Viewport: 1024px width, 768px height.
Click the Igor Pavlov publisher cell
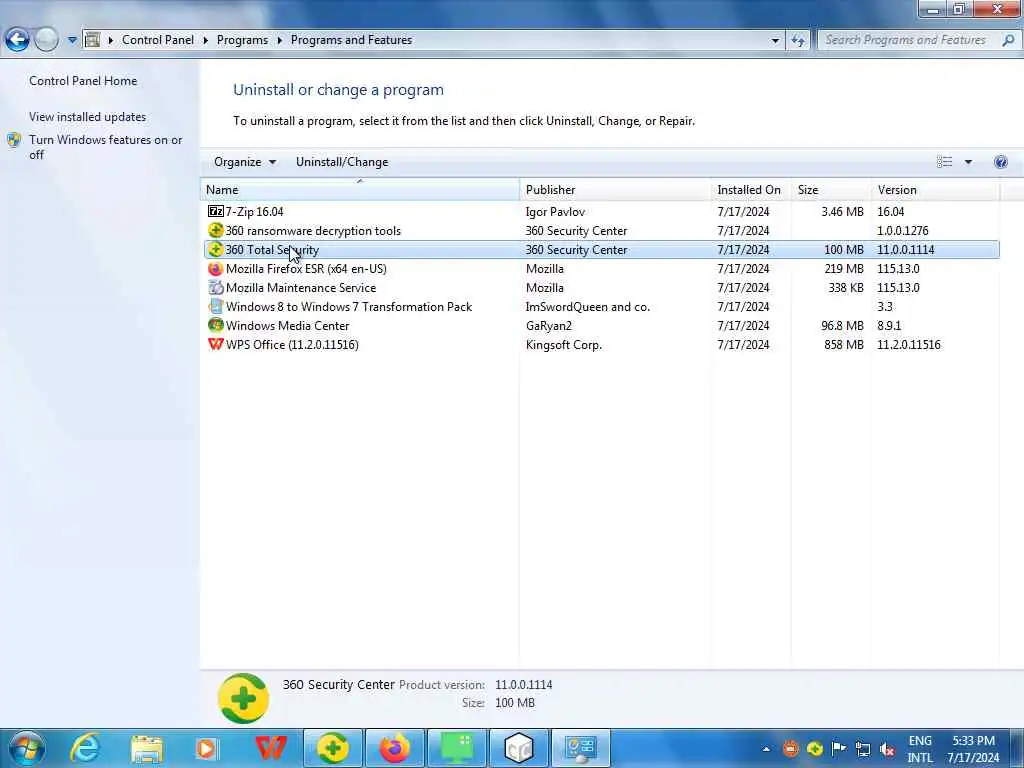(x=555, y=212)
